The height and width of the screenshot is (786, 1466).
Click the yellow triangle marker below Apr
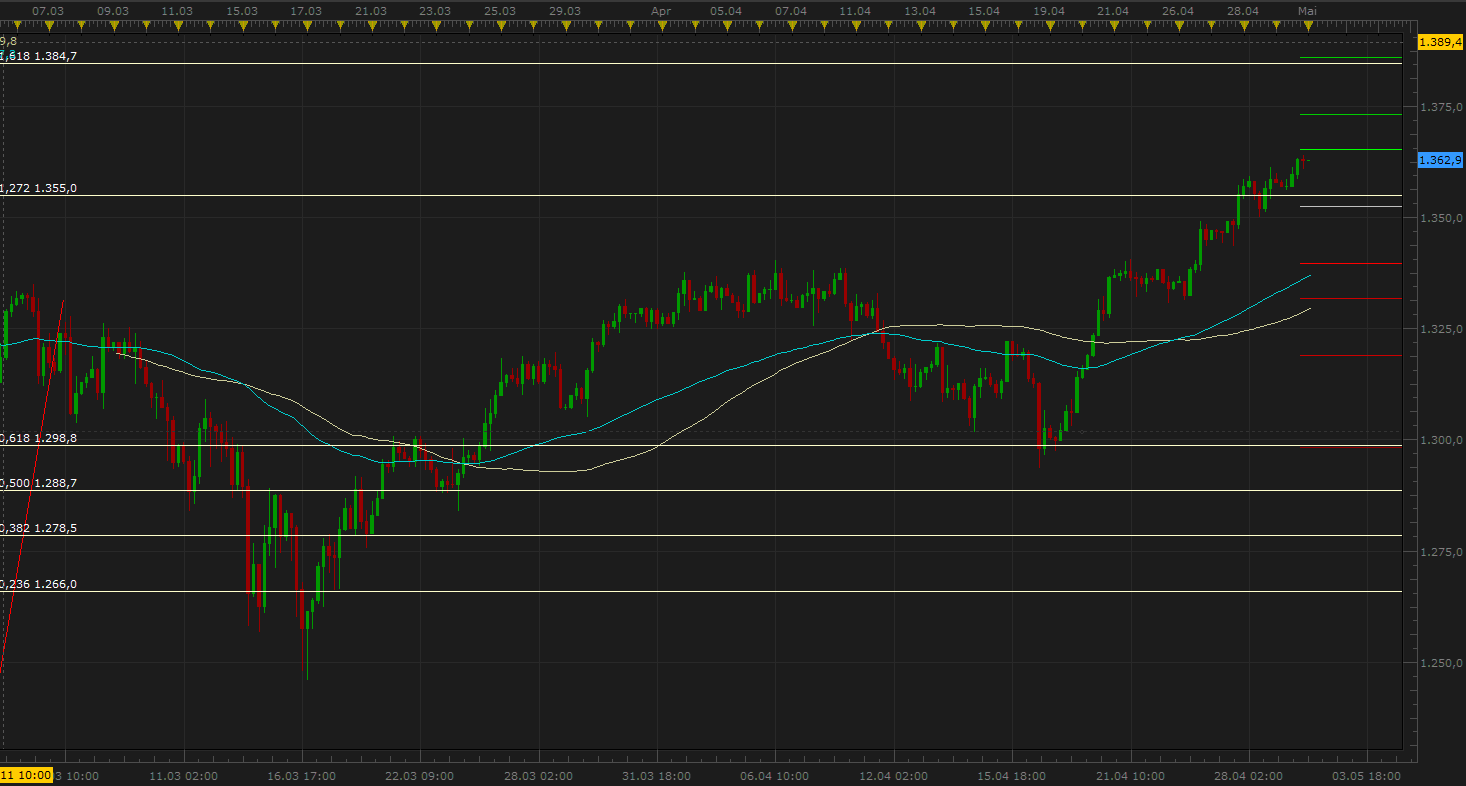coord(661,24)
